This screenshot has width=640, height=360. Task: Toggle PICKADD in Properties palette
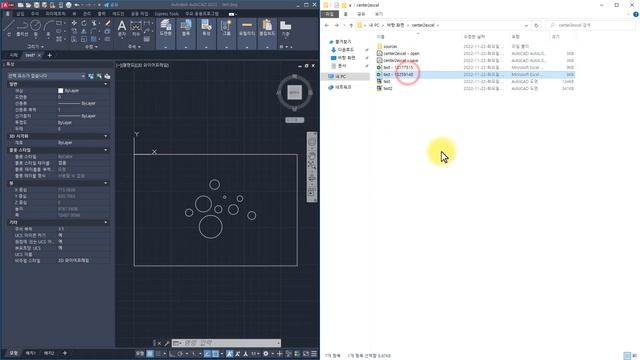click(91, 76)
